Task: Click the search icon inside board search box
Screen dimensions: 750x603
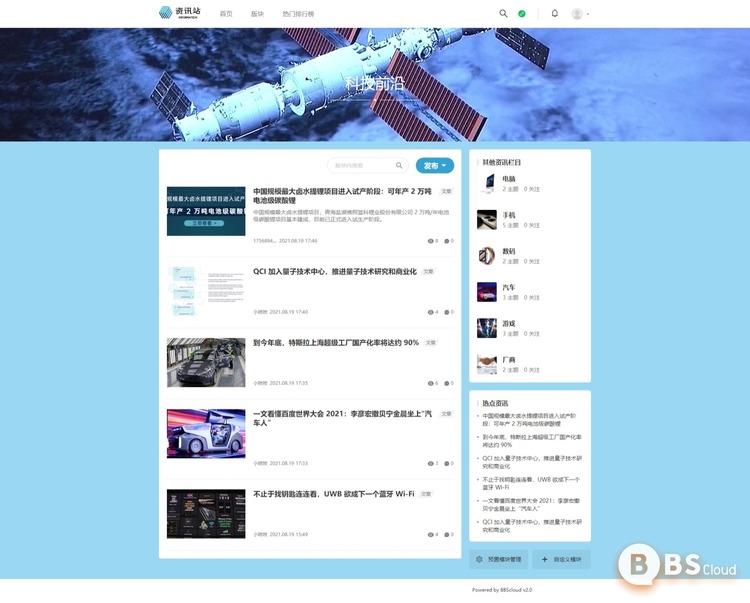Action: point(399,165)
